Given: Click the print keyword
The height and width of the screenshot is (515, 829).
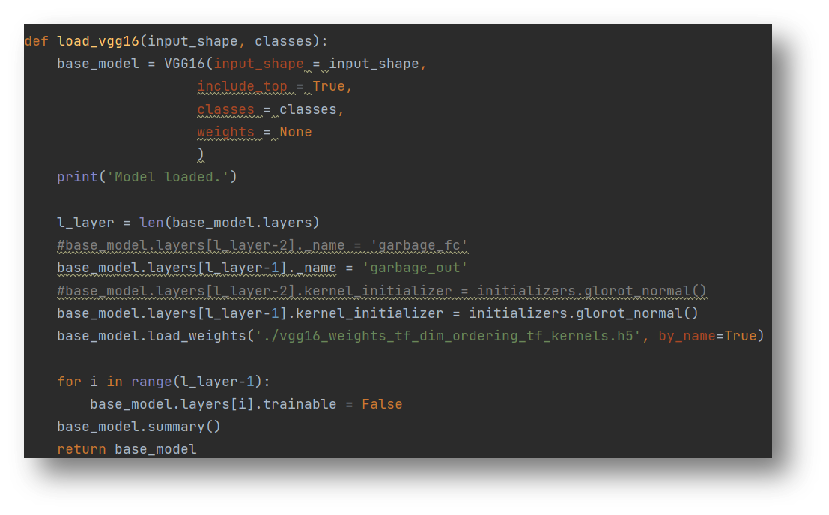Looking at the screenshot, I should coord(78,177).
